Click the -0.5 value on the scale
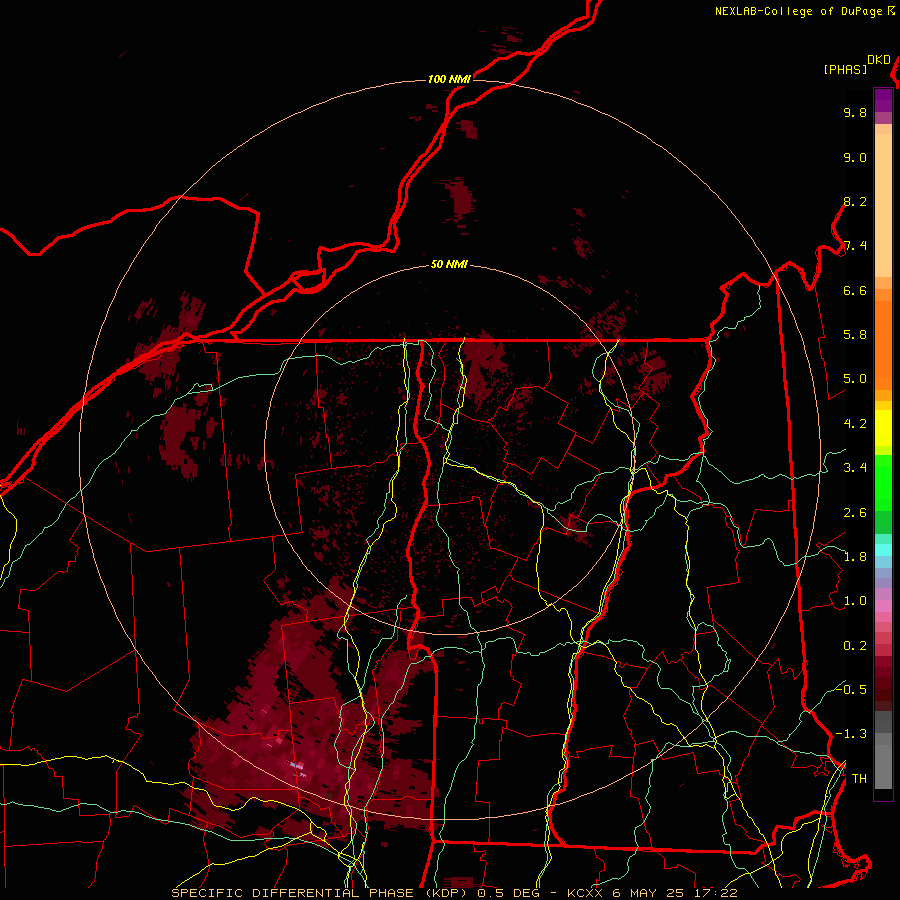 click(851, 689)
